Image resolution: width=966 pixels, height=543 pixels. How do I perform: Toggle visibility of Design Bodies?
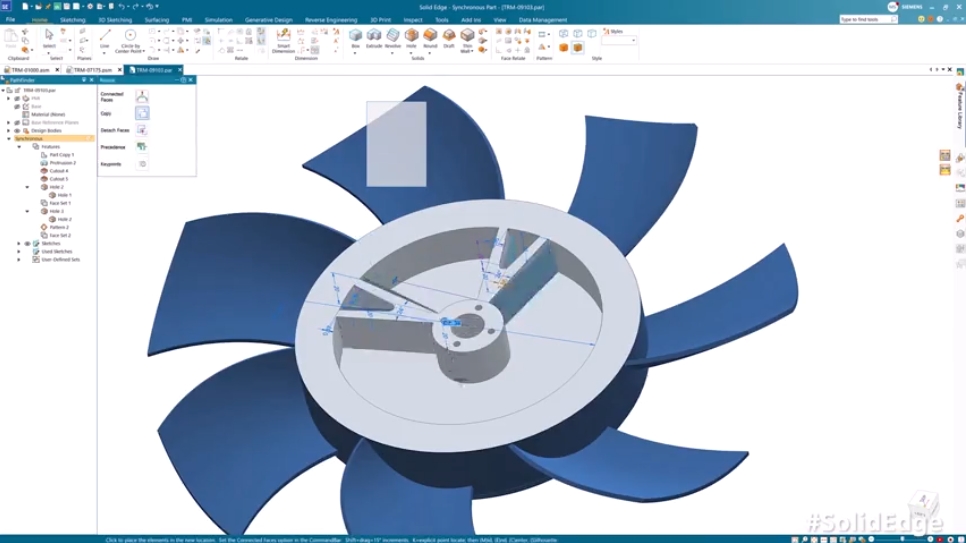tap(17, 131)
